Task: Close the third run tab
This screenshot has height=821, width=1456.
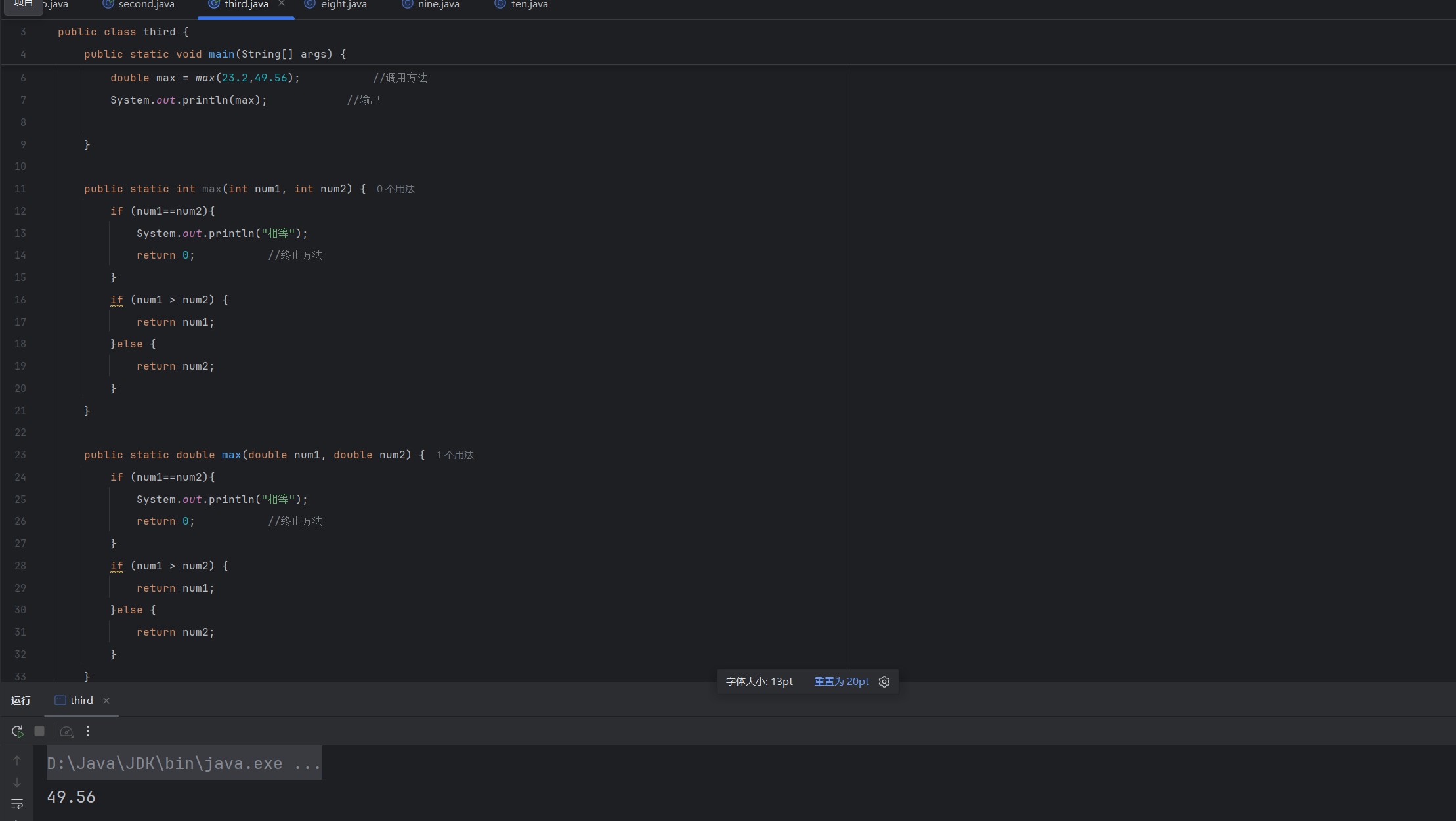Action: (x=106, y=701)
